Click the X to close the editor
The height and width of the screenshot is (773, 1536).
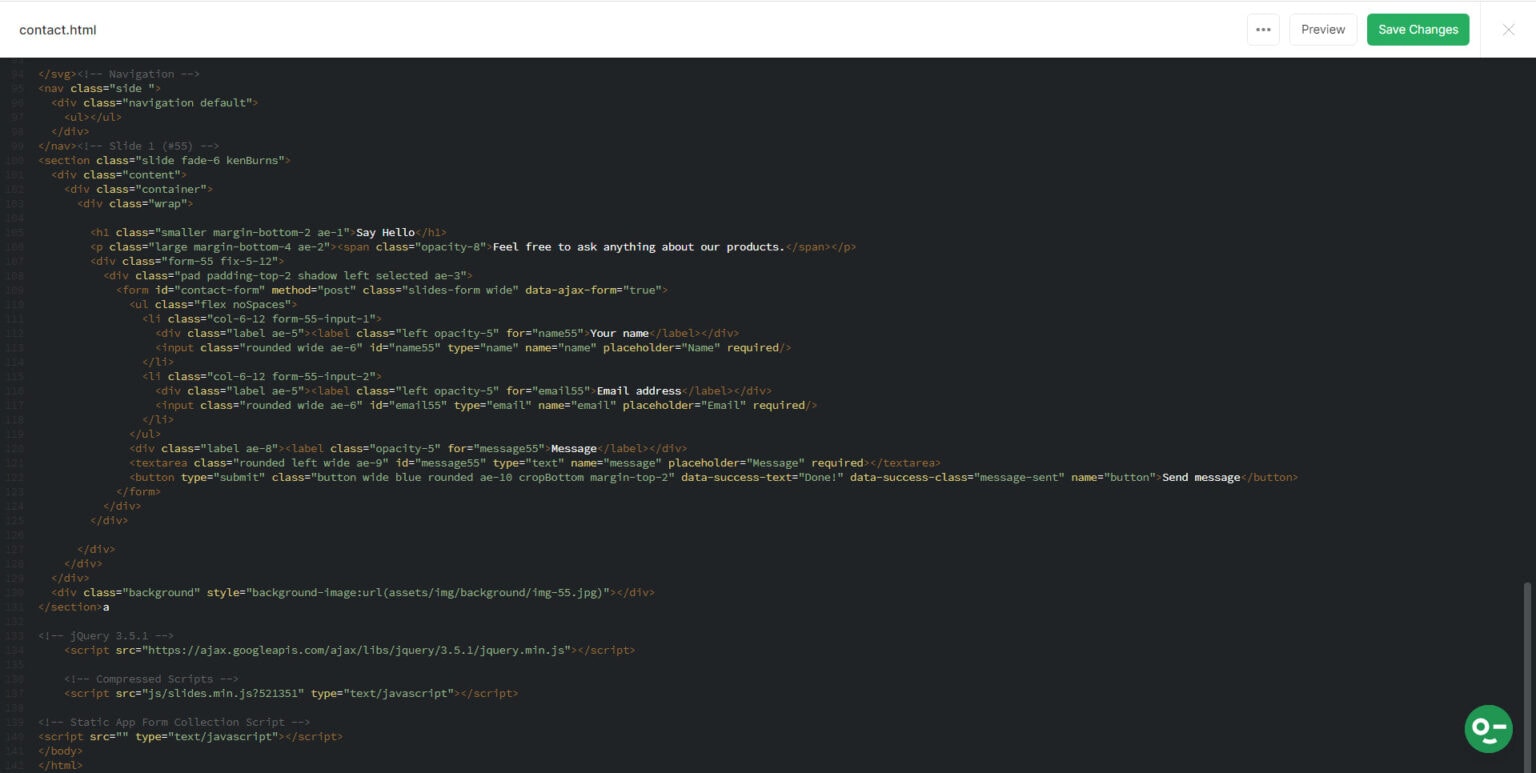point(1508,29)
